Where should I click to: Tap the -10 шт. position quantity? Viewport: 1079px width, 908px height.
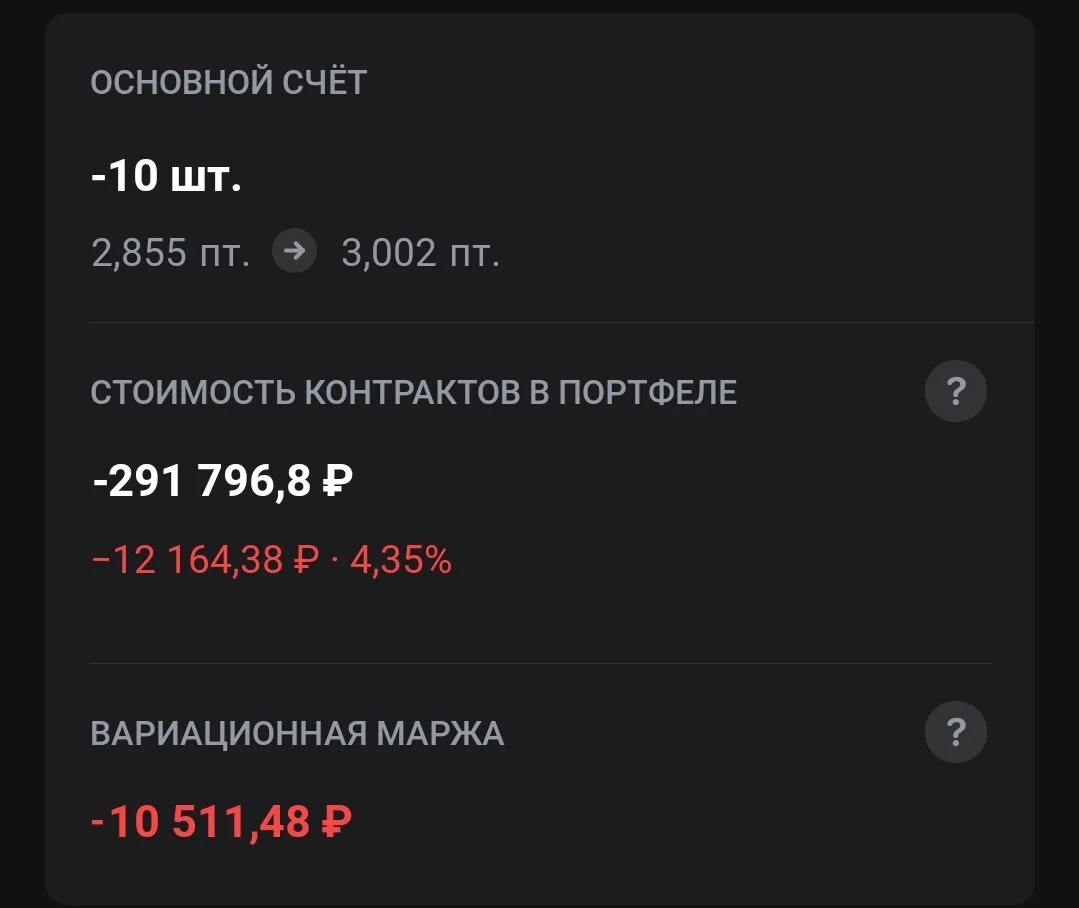(167, 175)
